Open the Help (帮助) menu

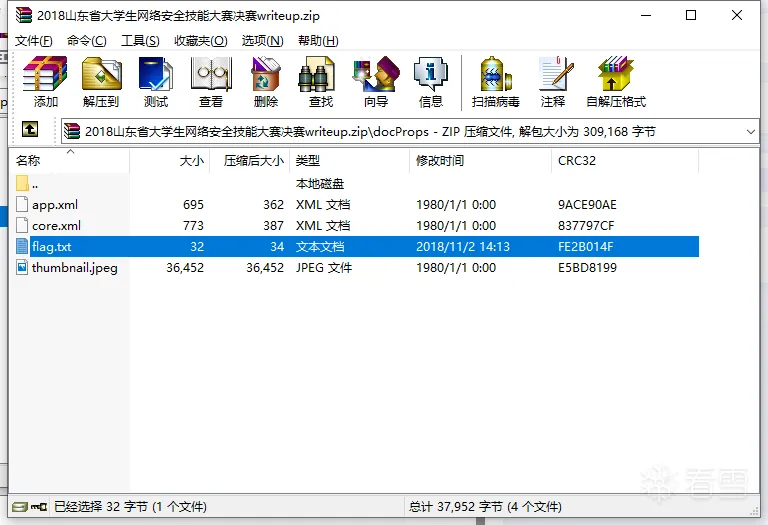click(x=318, y=41)
